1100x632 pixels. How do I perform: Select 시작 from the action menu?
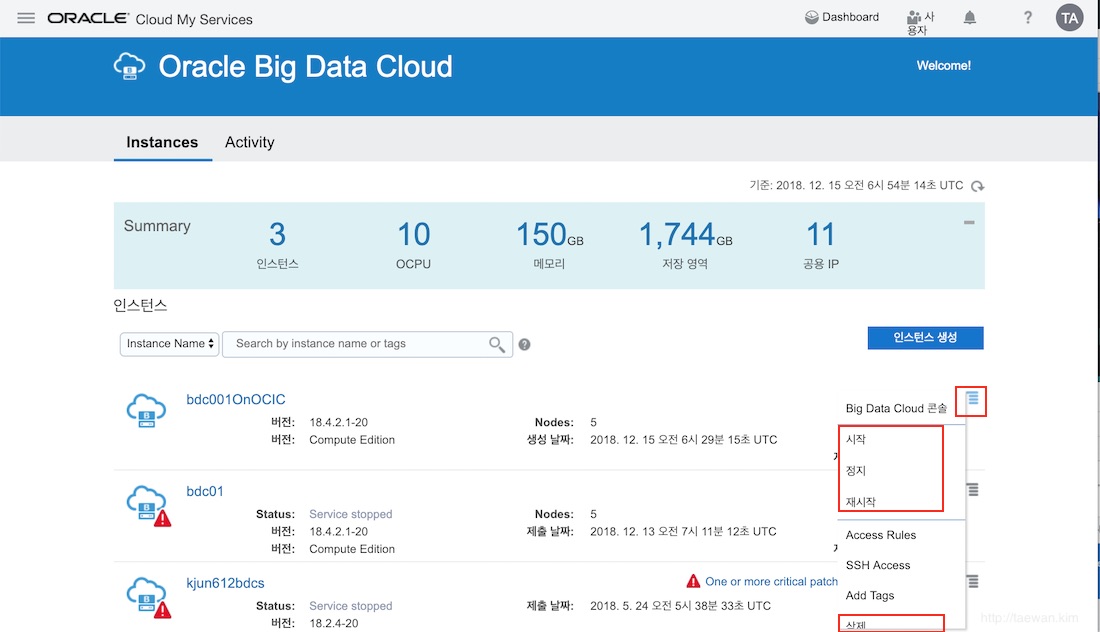(856, 439)
